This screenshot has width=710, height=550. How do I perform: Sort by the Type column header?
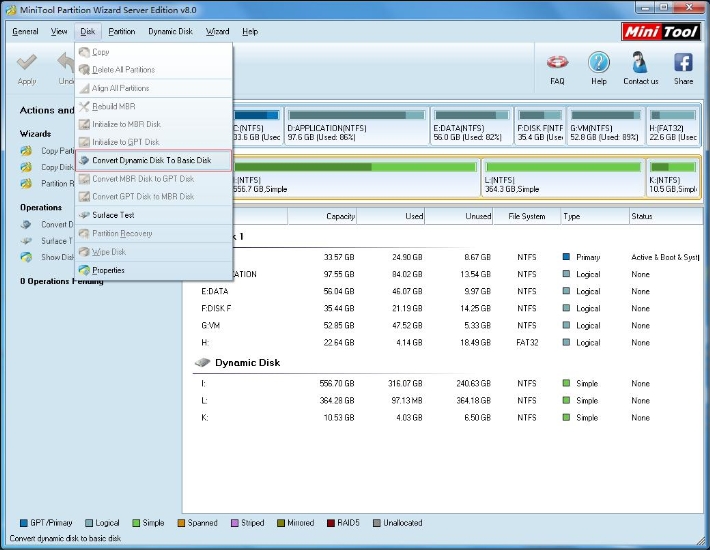[595, 216]
